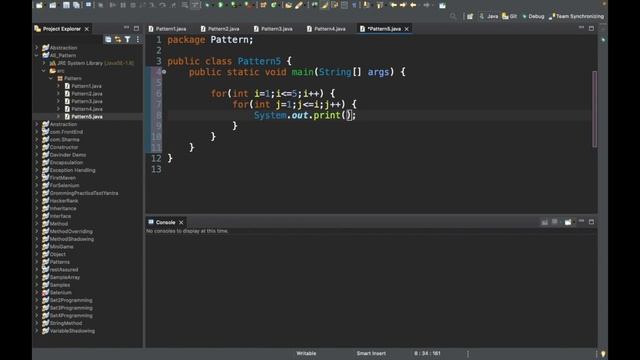Screen dimensions: 640x360
Task: Click the Writable status bar entry
Action: tap(306, 353)
